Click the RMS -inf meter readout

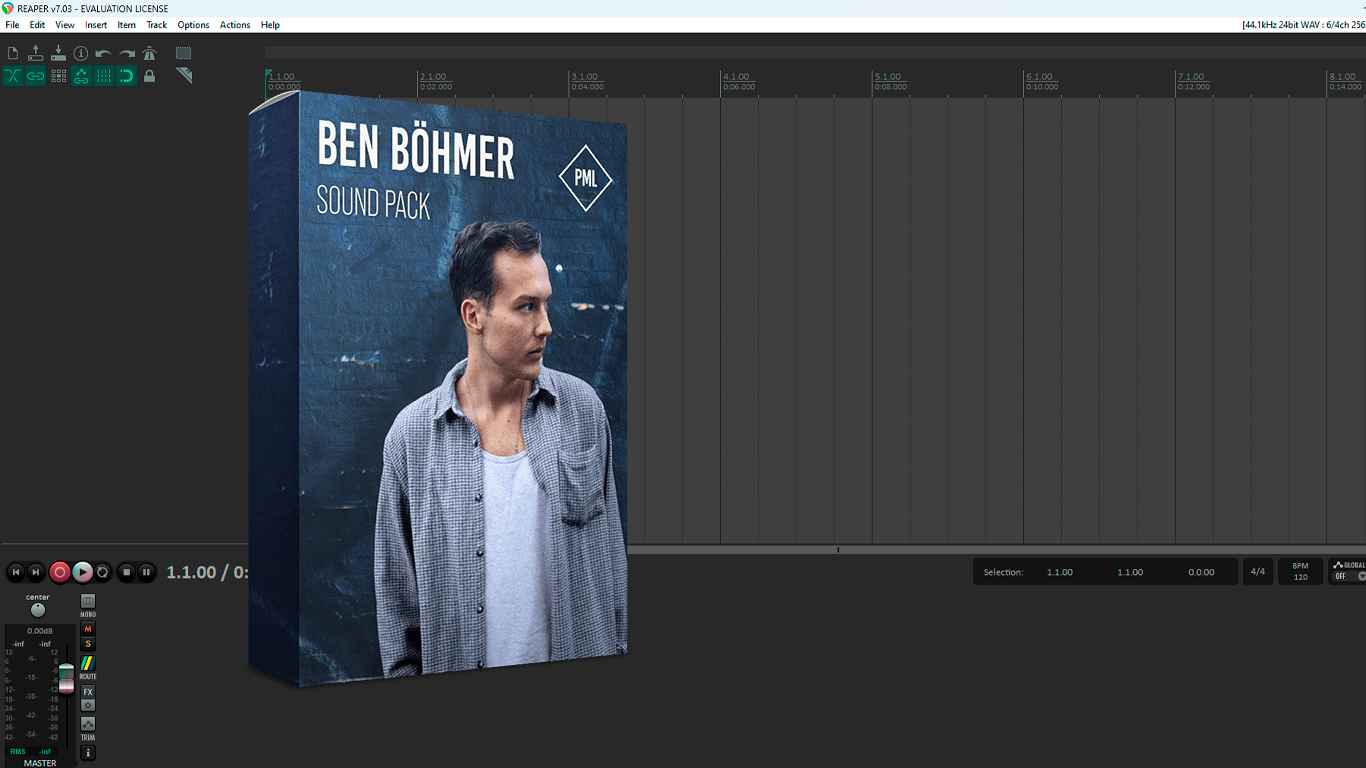point(31,751)
